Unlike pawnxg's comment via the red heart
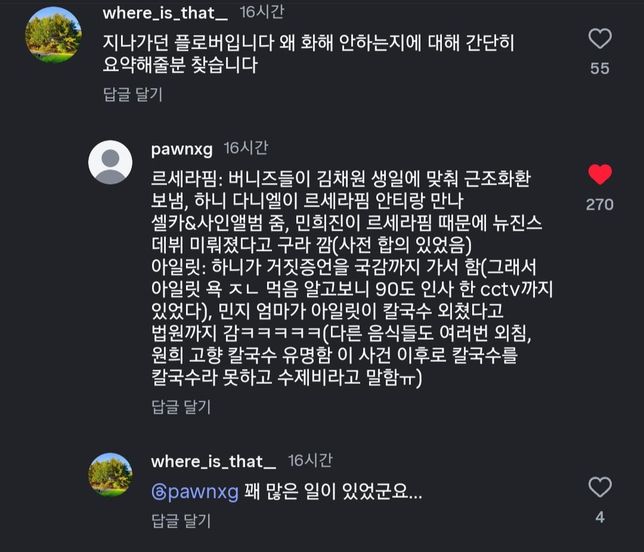This screenshot has width=644, height=552. [599, 175]
